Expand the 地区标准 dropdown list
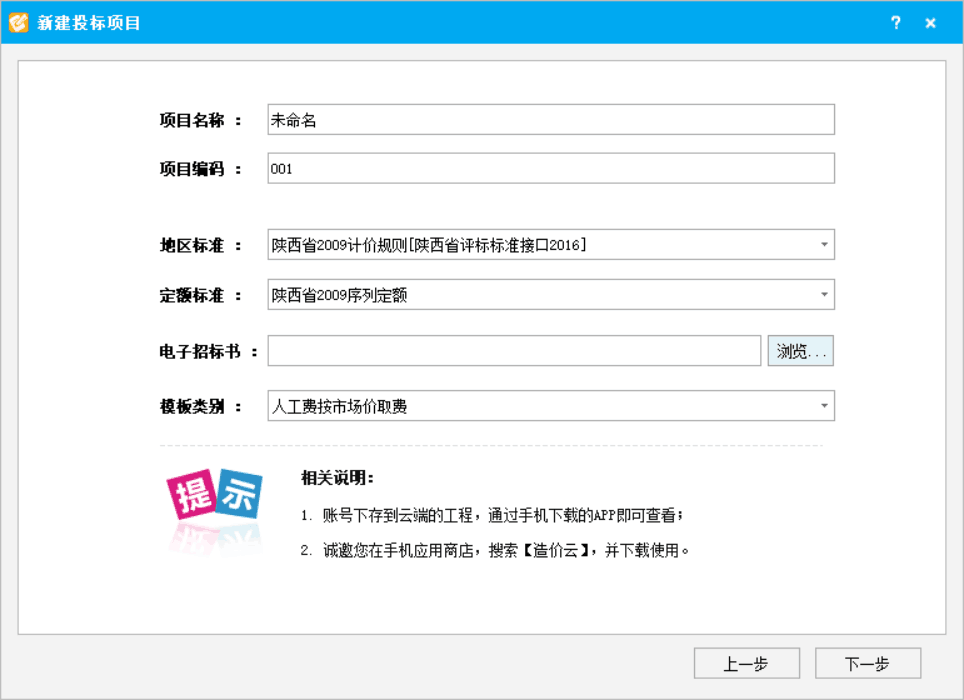The width and height of the screenshot is (964, 700). [824, 244]
